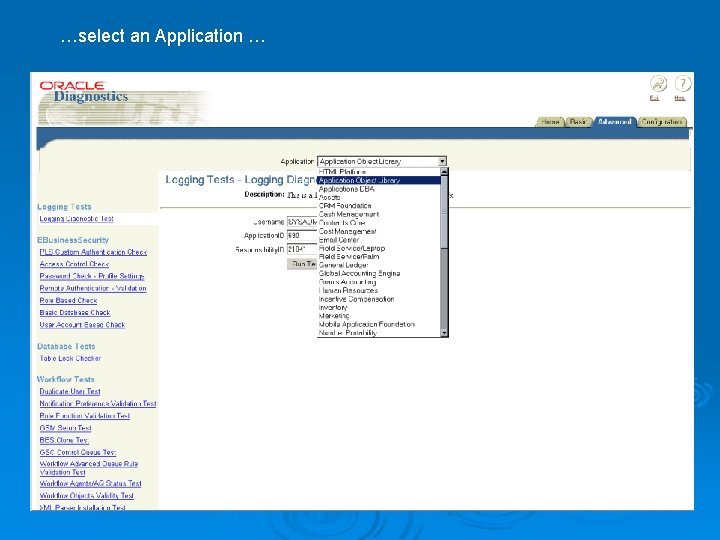This screenshot has width=720, height=540.
Task: Open User Account Based Check link
Action: (x=82, y=325)
